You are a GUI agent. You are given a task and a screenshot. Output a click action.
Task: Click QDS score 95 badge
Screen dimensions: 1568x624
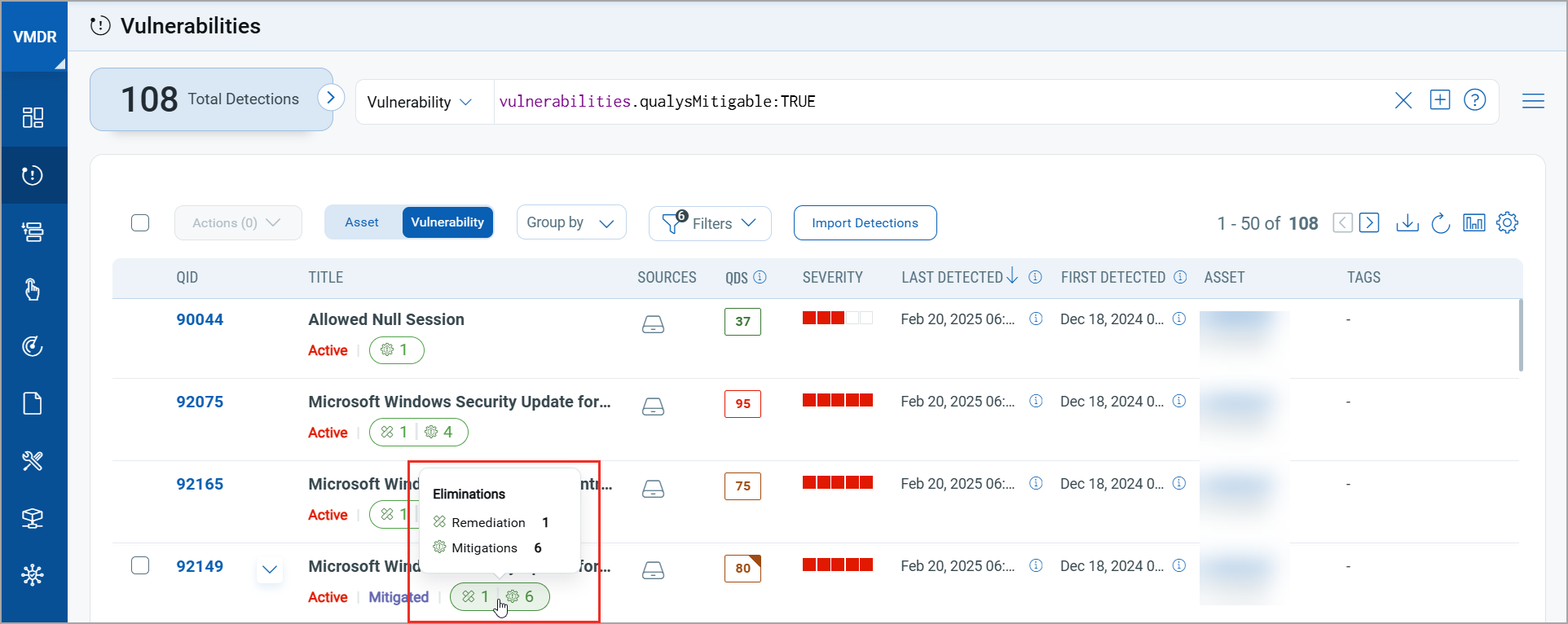click(742, 403)
